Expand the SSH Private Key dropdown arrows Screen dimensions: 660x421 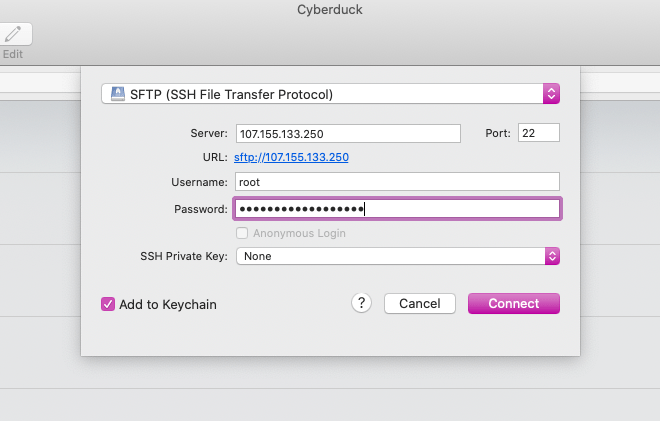pyautogui.click(x=552, y=256)
